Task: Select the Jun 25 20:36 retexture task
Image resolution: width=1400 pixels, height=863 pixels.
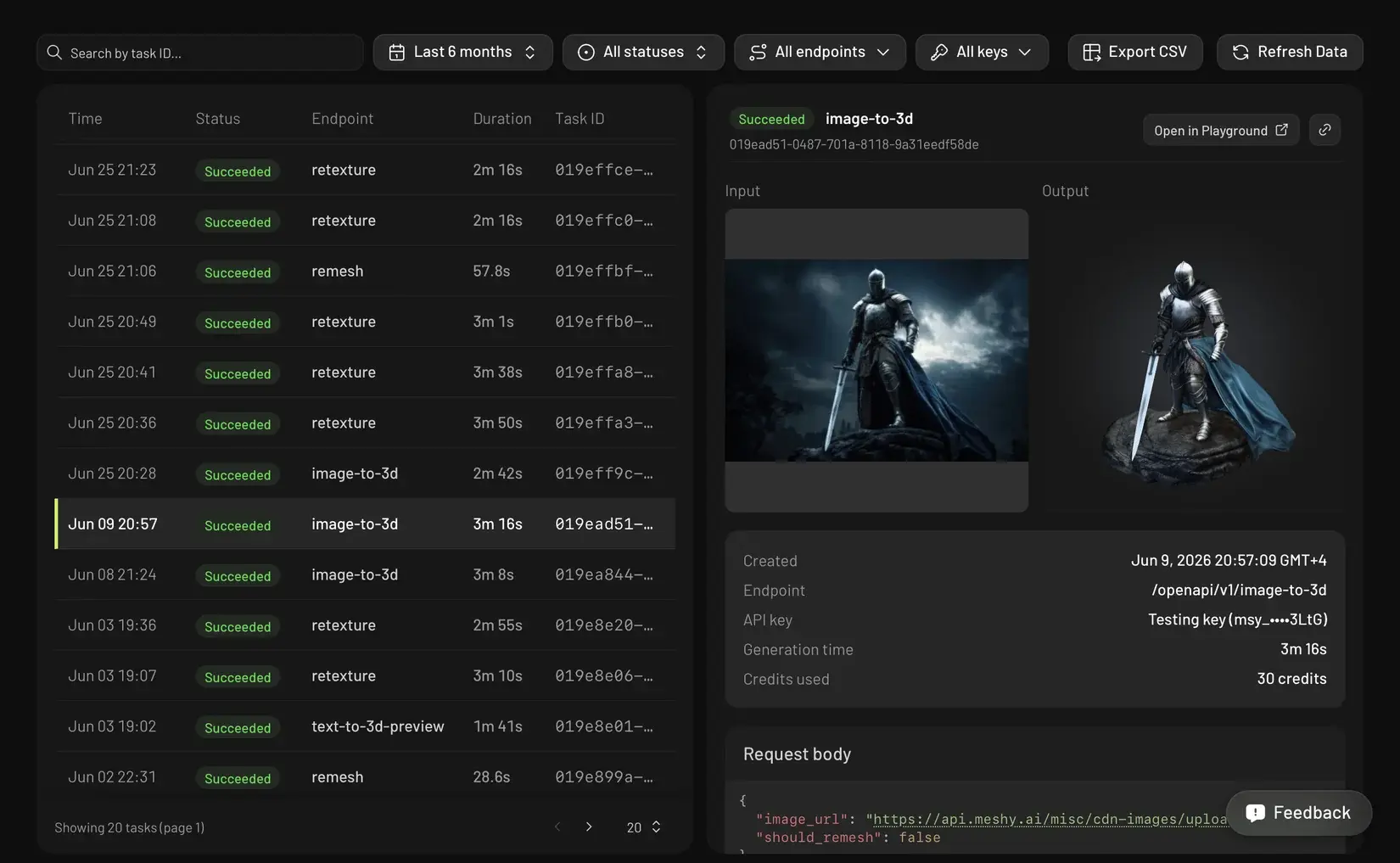Action: coord(366,423)
